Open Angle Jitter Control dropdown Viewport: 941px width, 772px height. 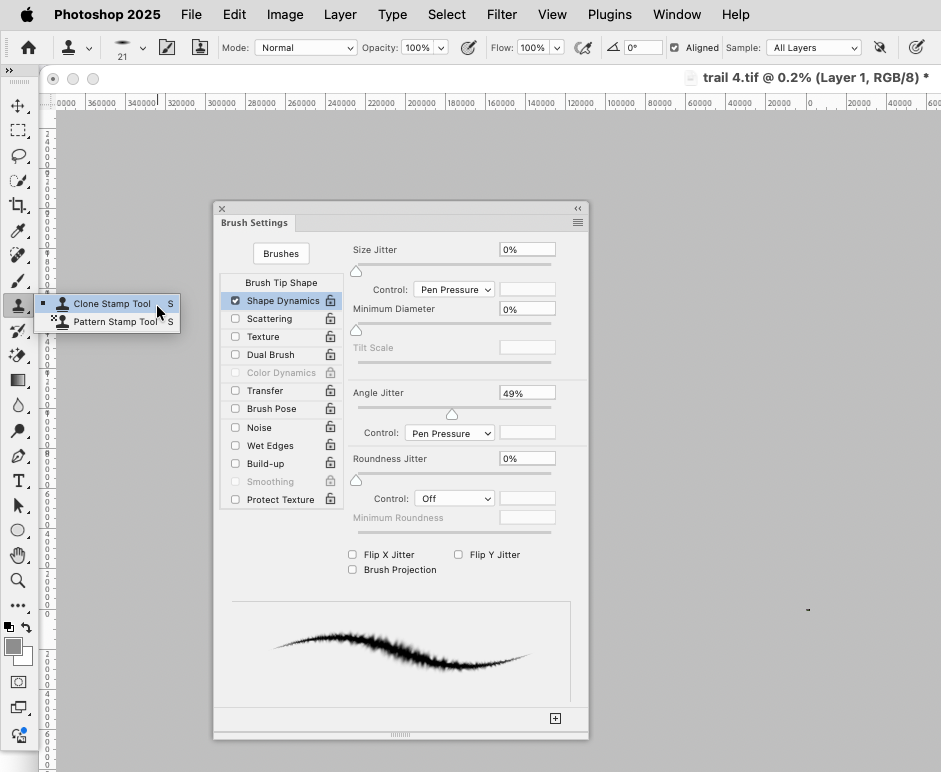coord(449,433)
